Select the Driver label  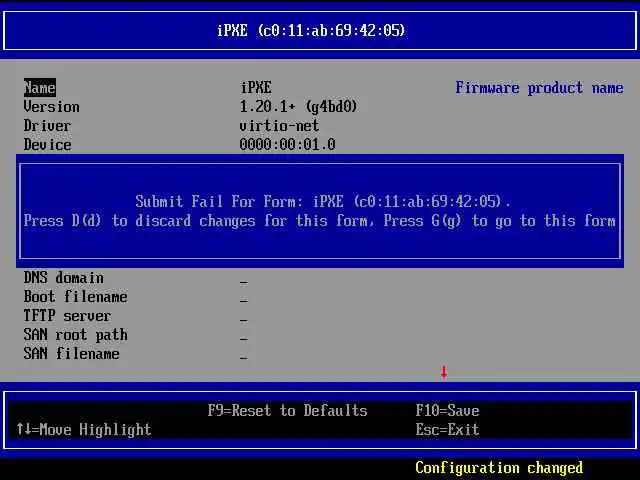point(47,126)
